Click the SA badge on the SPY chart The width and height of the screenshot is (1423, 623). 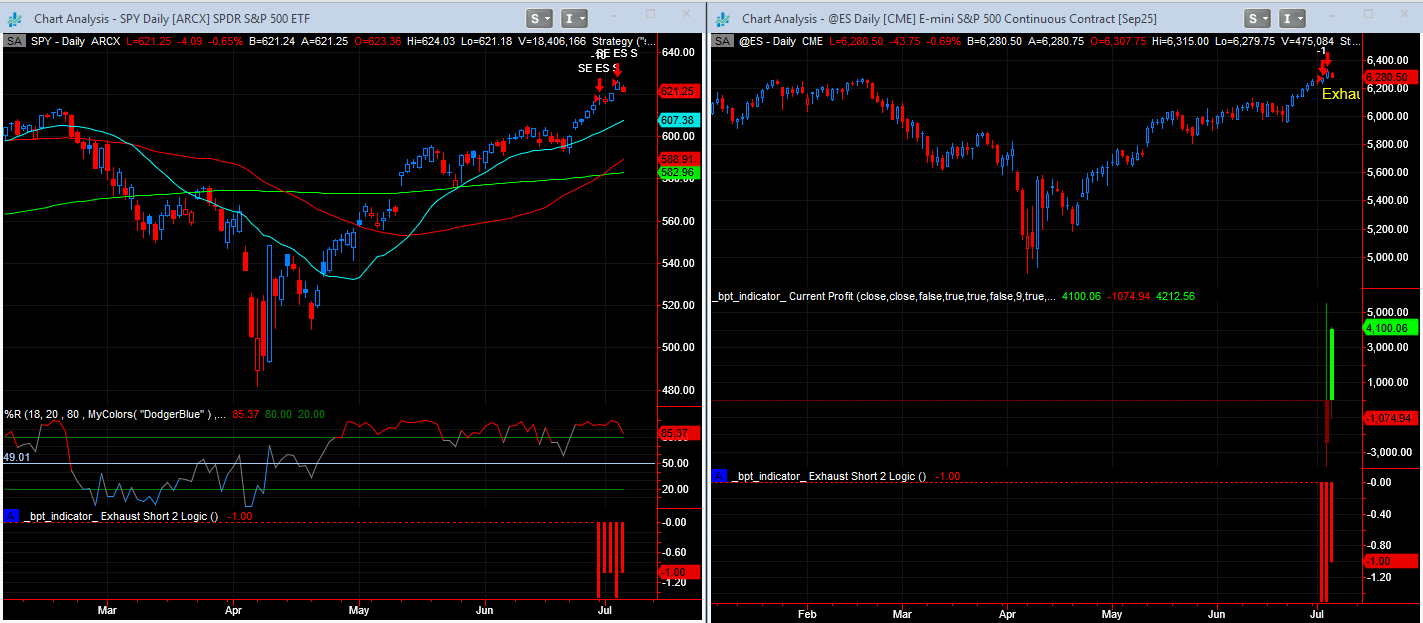(14, 41)
